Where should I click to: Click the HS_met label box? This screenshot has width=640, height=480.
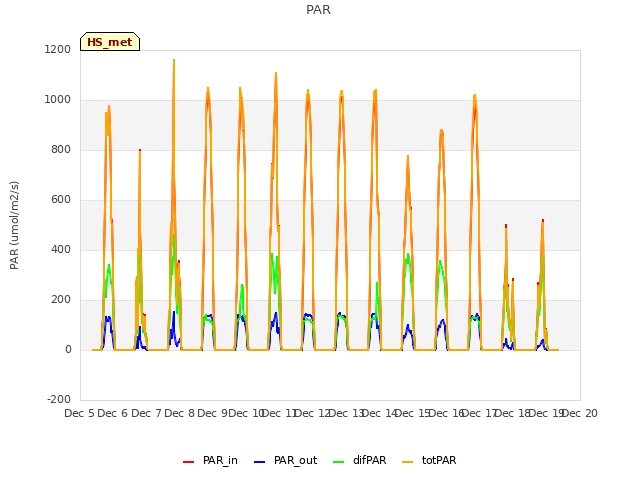click(110, 42)
